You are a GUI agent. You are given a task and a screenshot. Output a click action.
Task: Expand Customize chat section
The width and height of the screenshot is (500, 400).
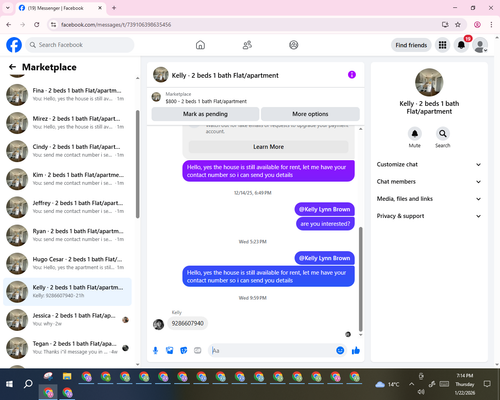point(429,164)
